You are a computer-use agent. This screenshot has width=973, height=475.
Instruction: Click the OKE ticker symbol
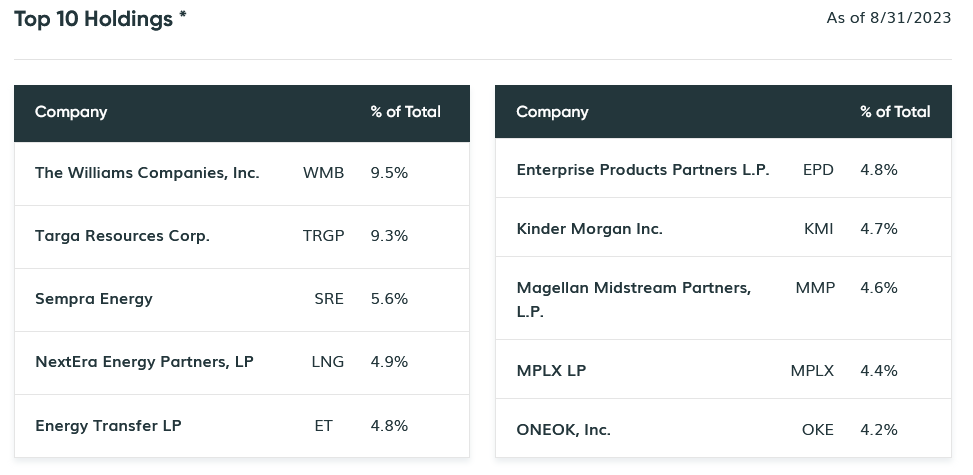point(817,430)
